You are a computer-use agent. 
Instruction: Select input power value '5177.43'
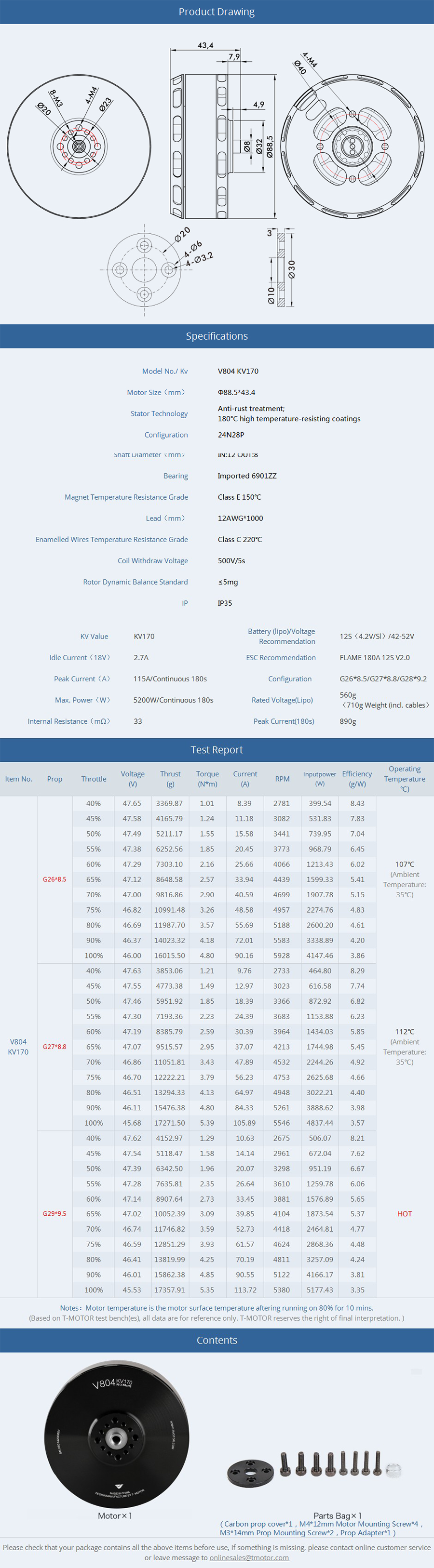tap(320, 1290)
